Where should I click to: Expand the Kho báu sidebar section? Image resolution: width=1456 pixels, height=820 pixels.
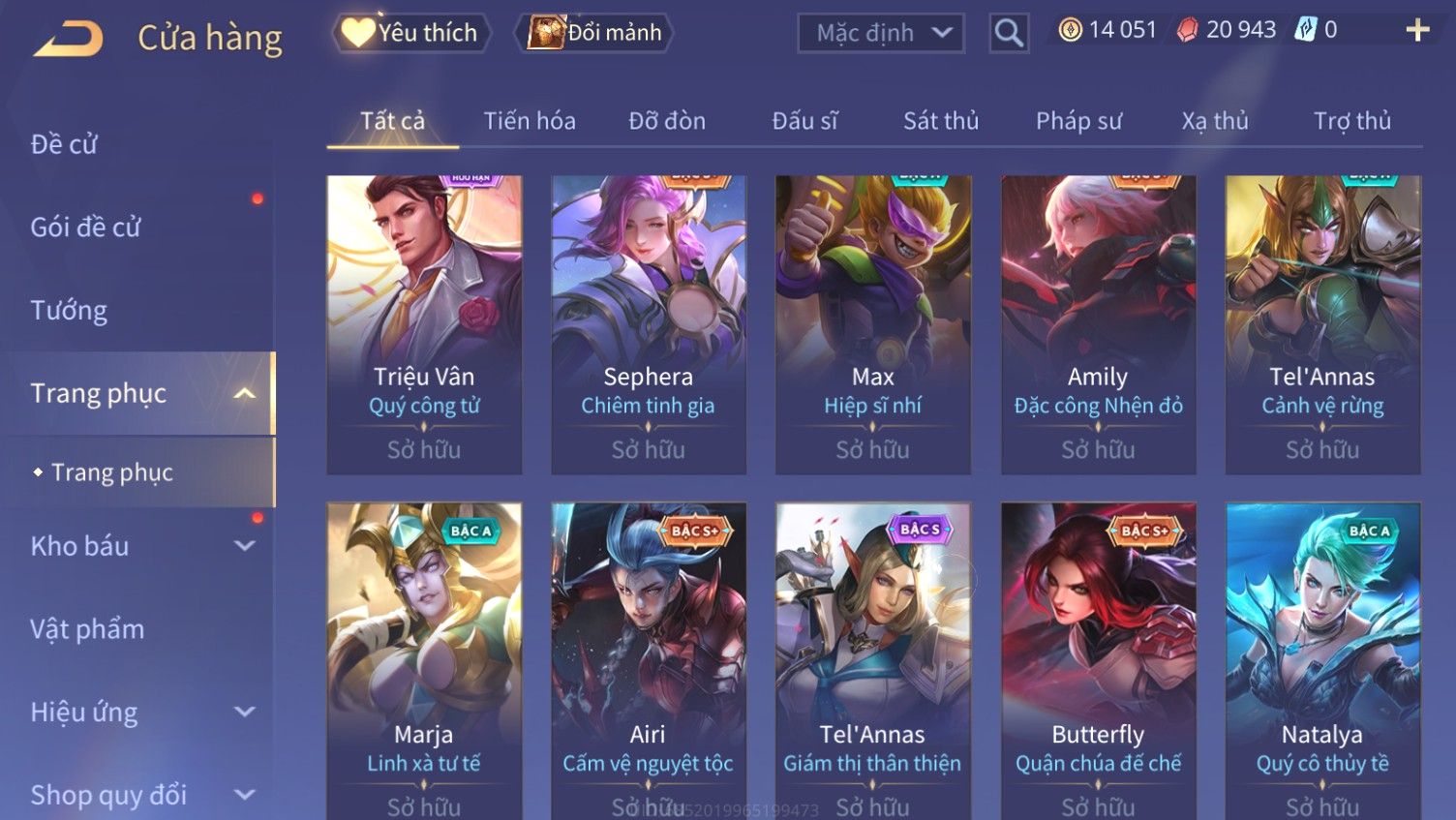245,546
